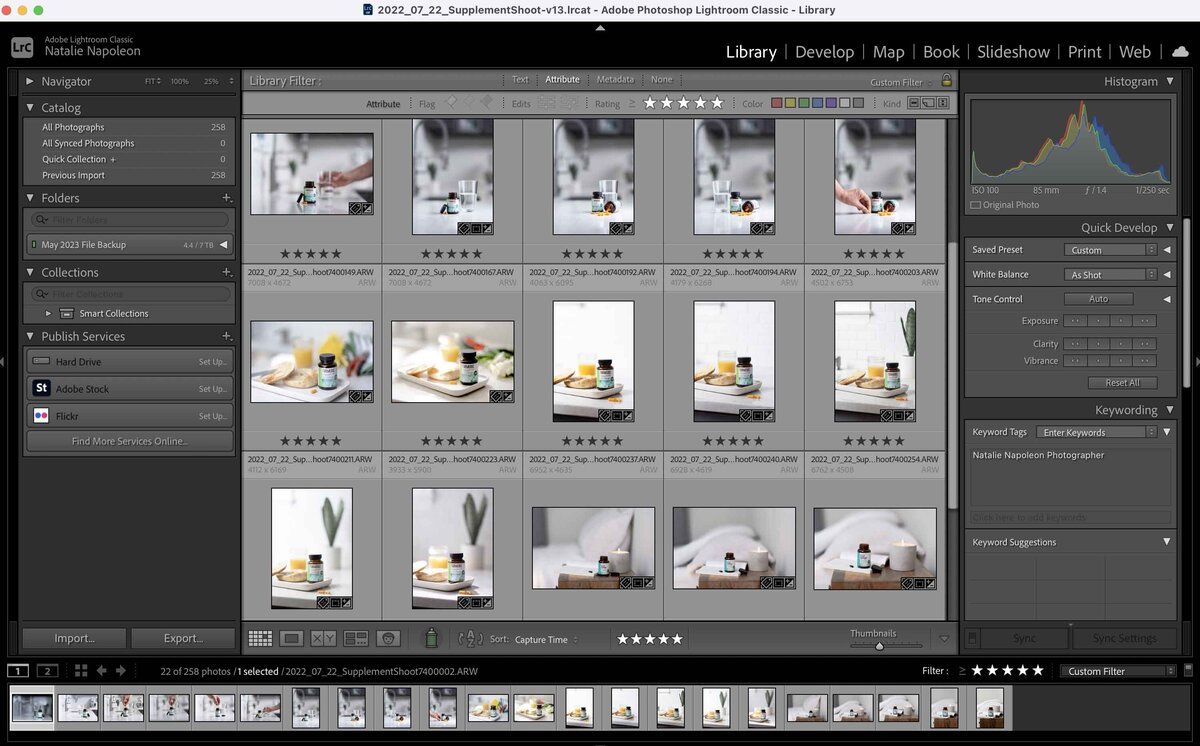Click the Export button
1200x746 pixels.
pos(182,638)
